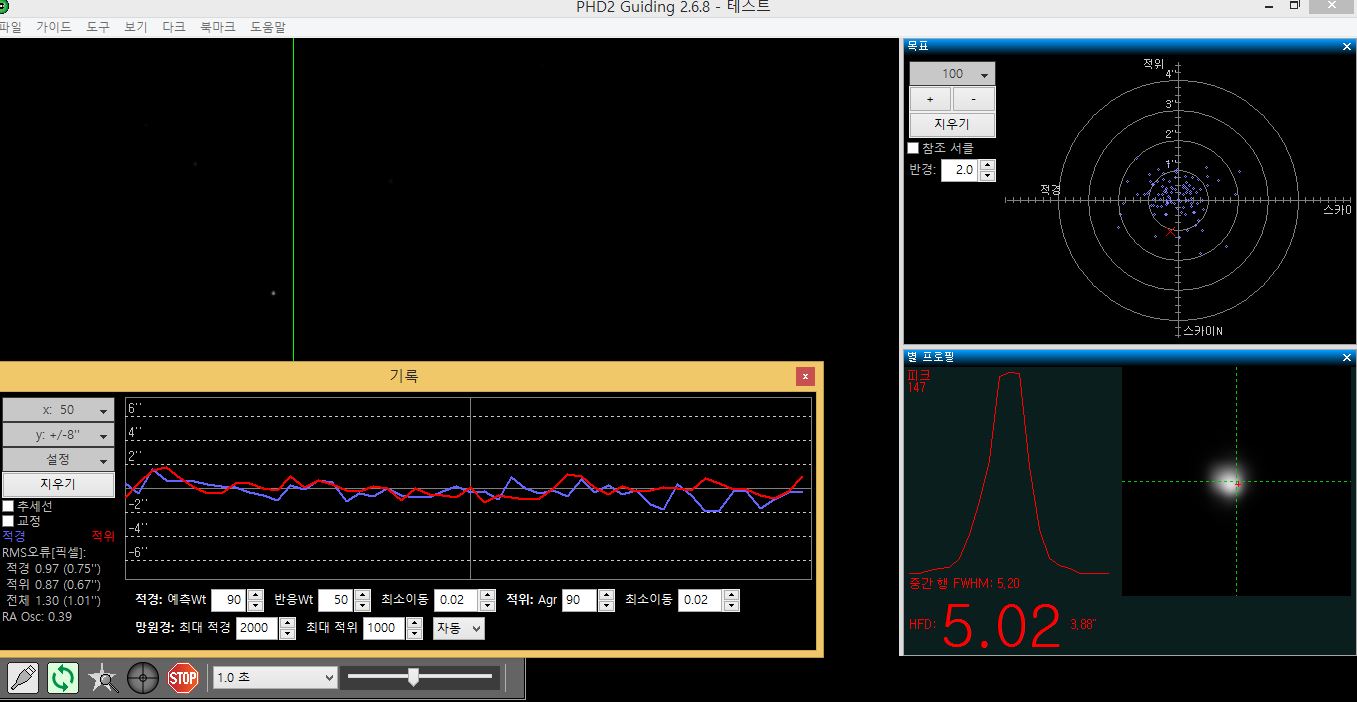Viewport: 1357px width, 702px height.
Task: Start guiding with the crosshair icon
Action: click(x=143, y=678)
